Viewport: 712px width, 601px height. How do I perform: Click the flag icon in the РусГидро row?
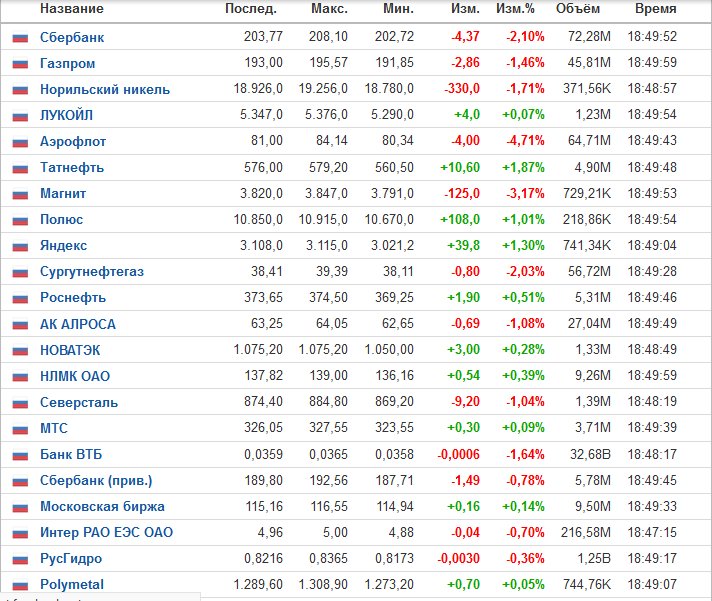(20, 559)
